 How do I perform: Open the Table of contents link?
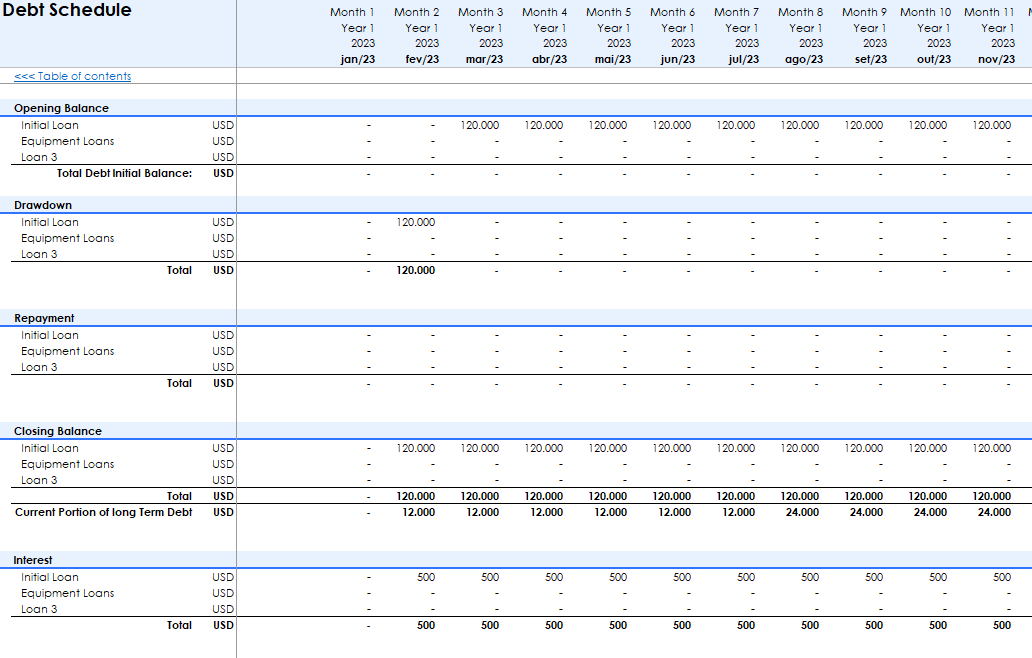coord(72,77)
